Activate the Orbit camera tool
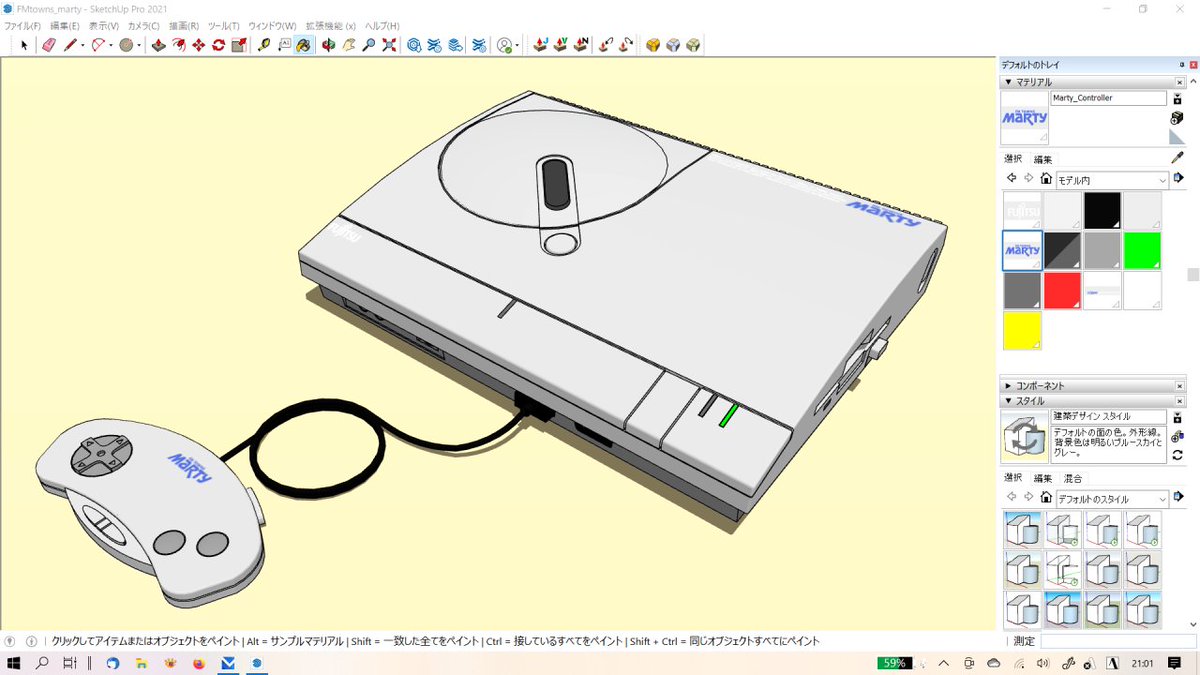 click(328, 45)
